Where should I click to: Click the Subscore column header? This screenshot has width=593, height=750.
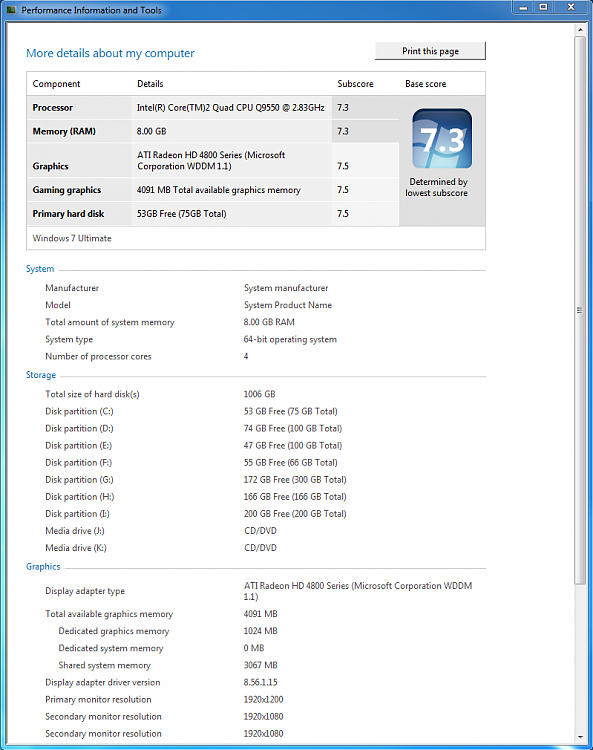point(355,84)
